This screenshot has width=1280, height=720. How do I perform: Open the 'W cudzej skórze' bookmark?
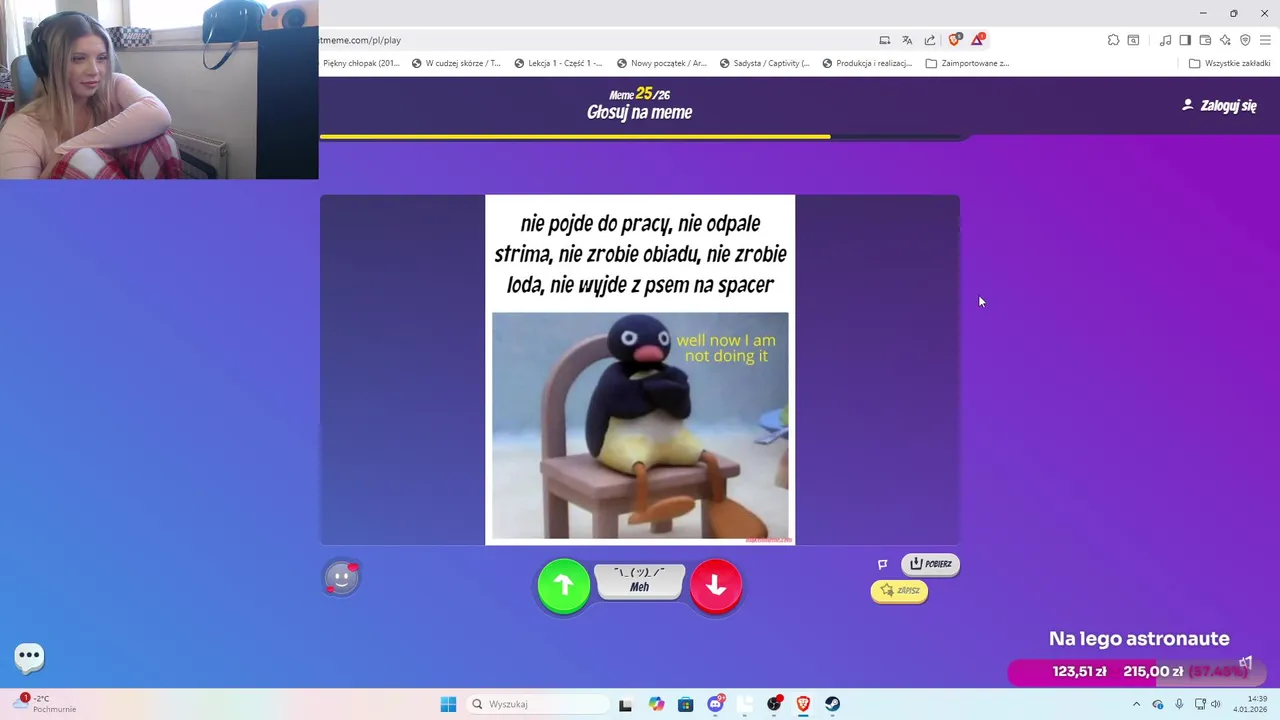[456, 63]
